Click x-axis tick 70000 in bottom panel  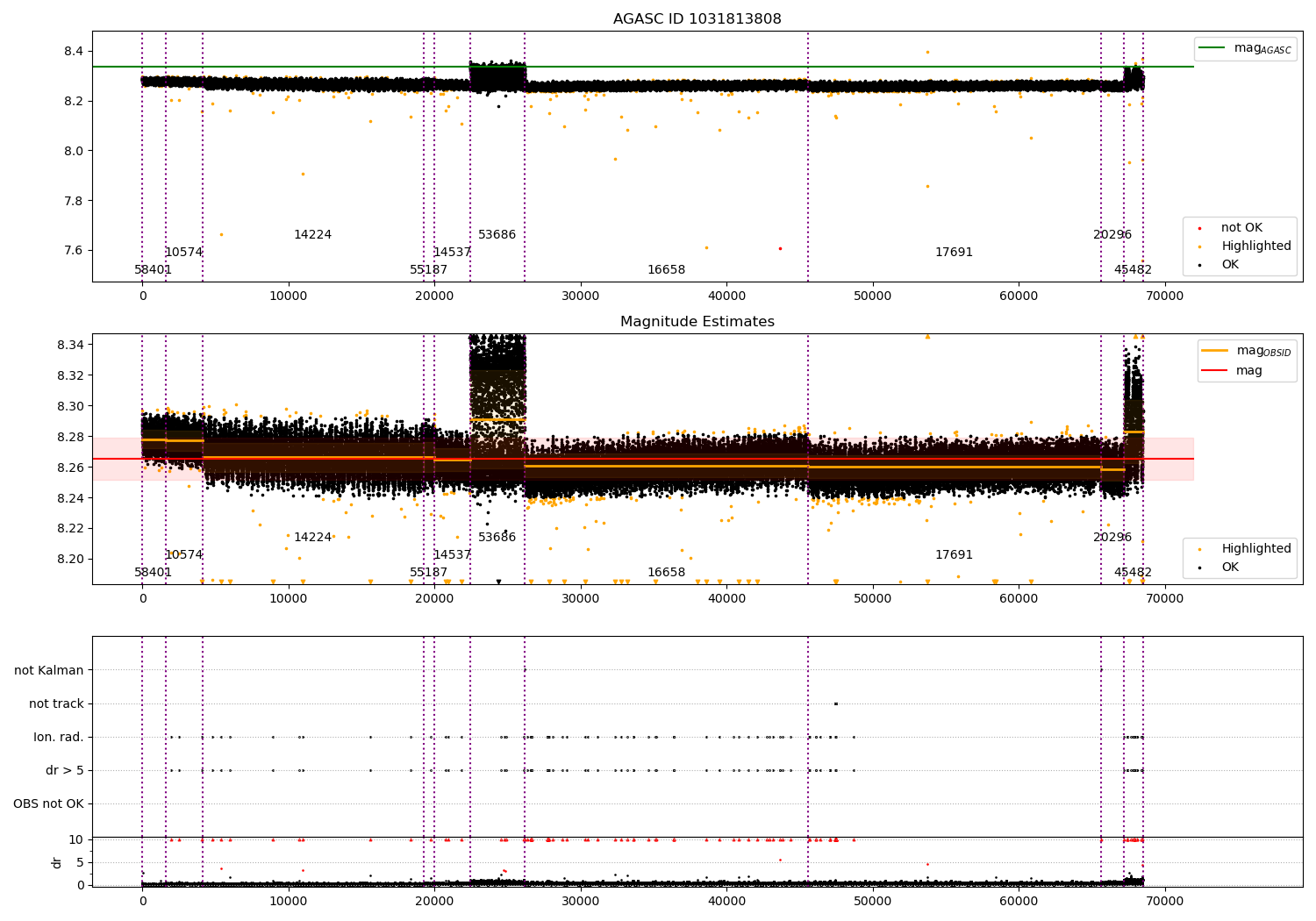(1163, 901)
